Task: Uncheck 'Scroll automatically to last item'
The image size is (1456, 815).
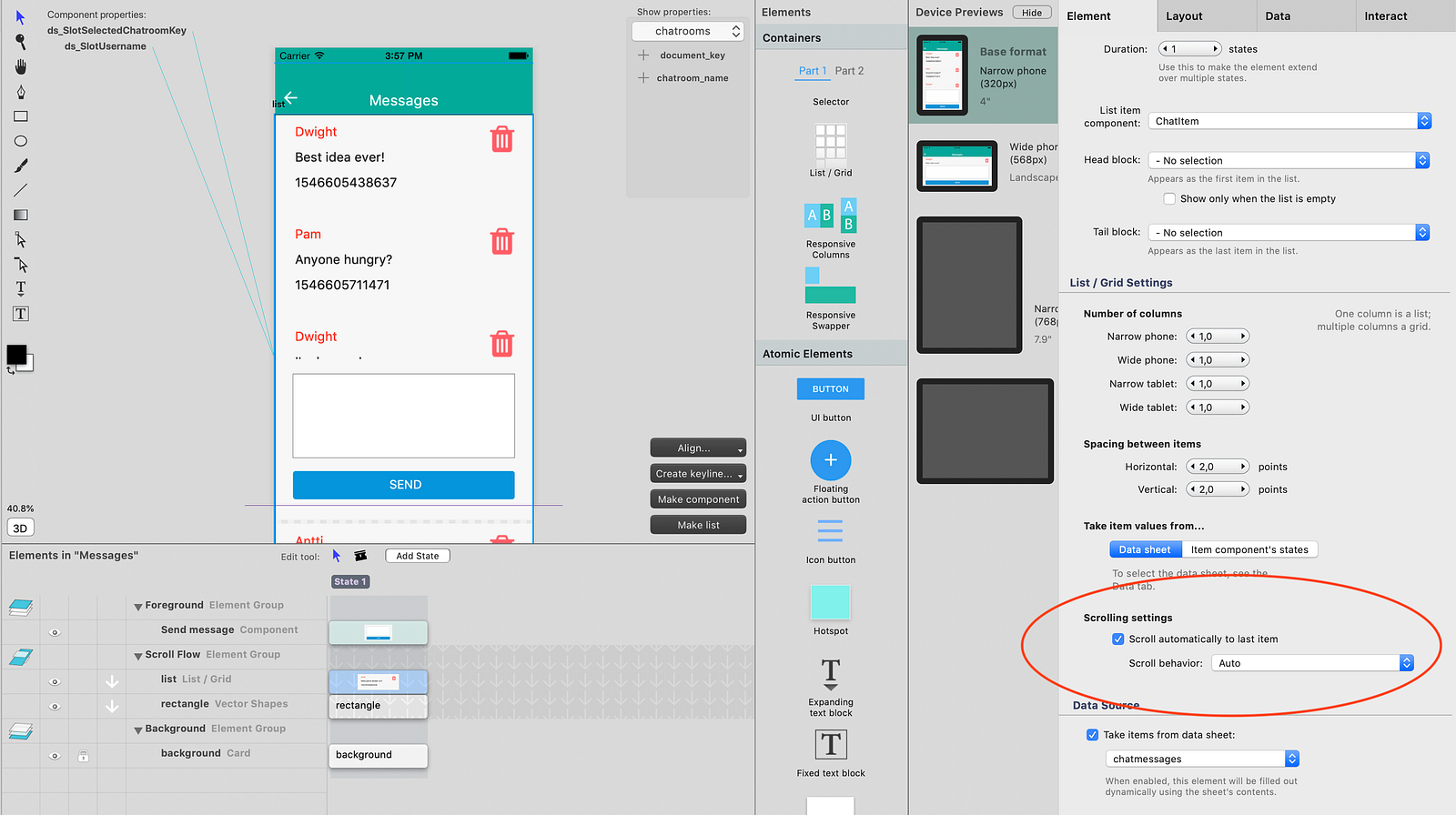Action: tap(1118, 639)
